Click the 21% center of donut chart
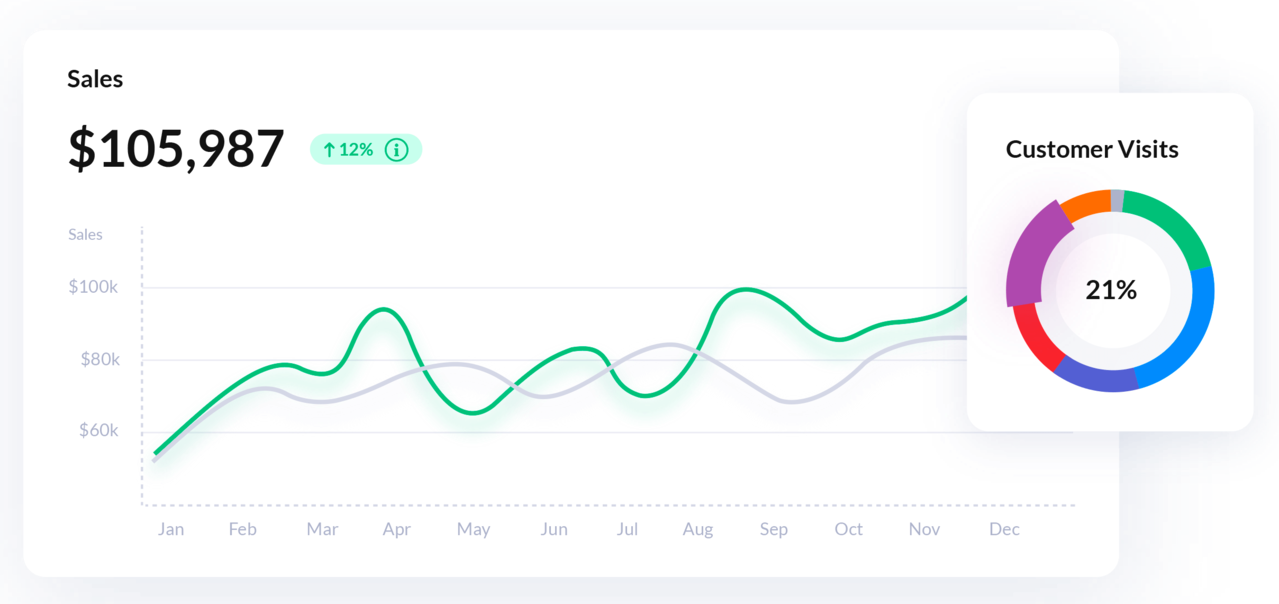Screen dimensions: 1279x604 1111,290
